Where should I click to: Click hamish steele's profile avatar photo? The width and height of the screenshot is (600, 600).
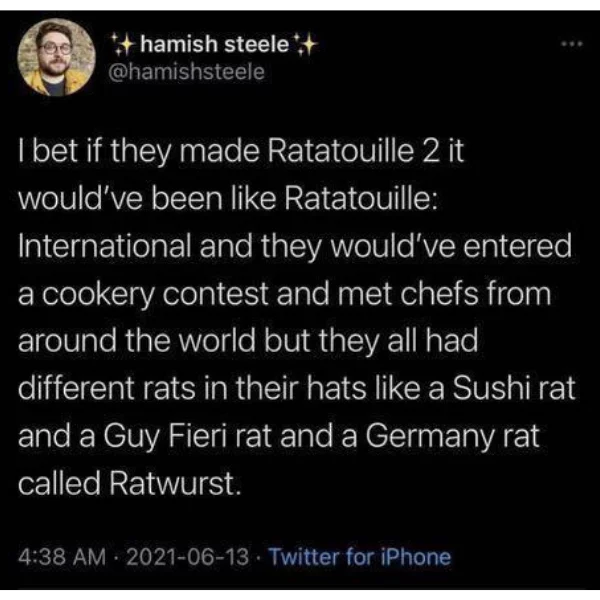(56, 57)
